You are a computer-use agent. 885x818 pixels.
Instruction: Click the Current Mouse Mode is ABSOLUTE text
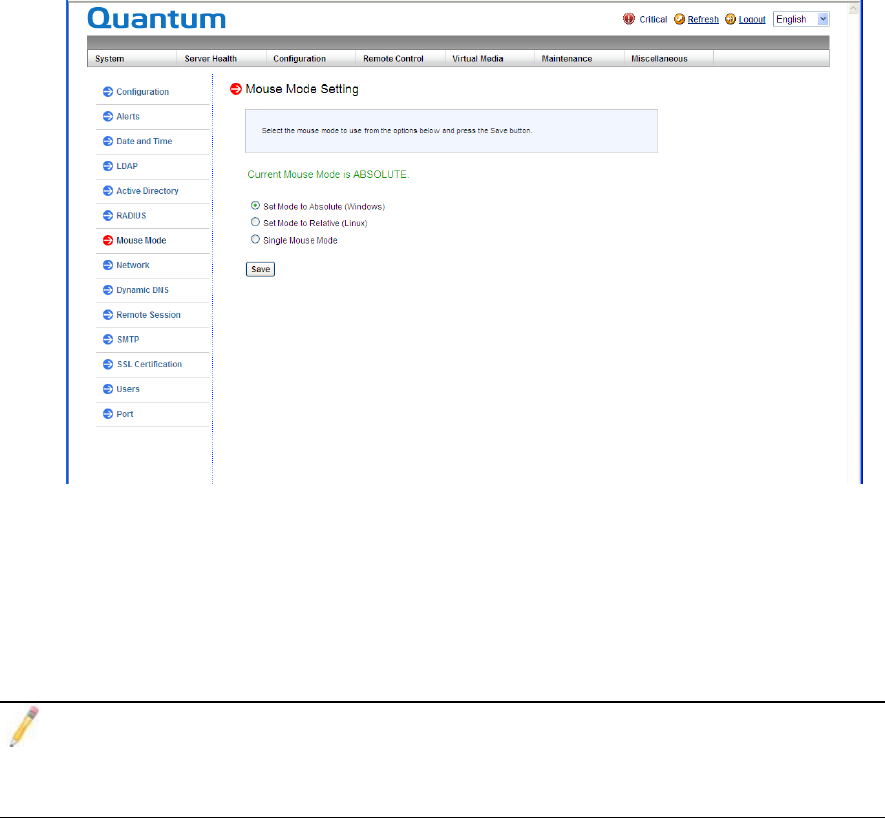328,174
